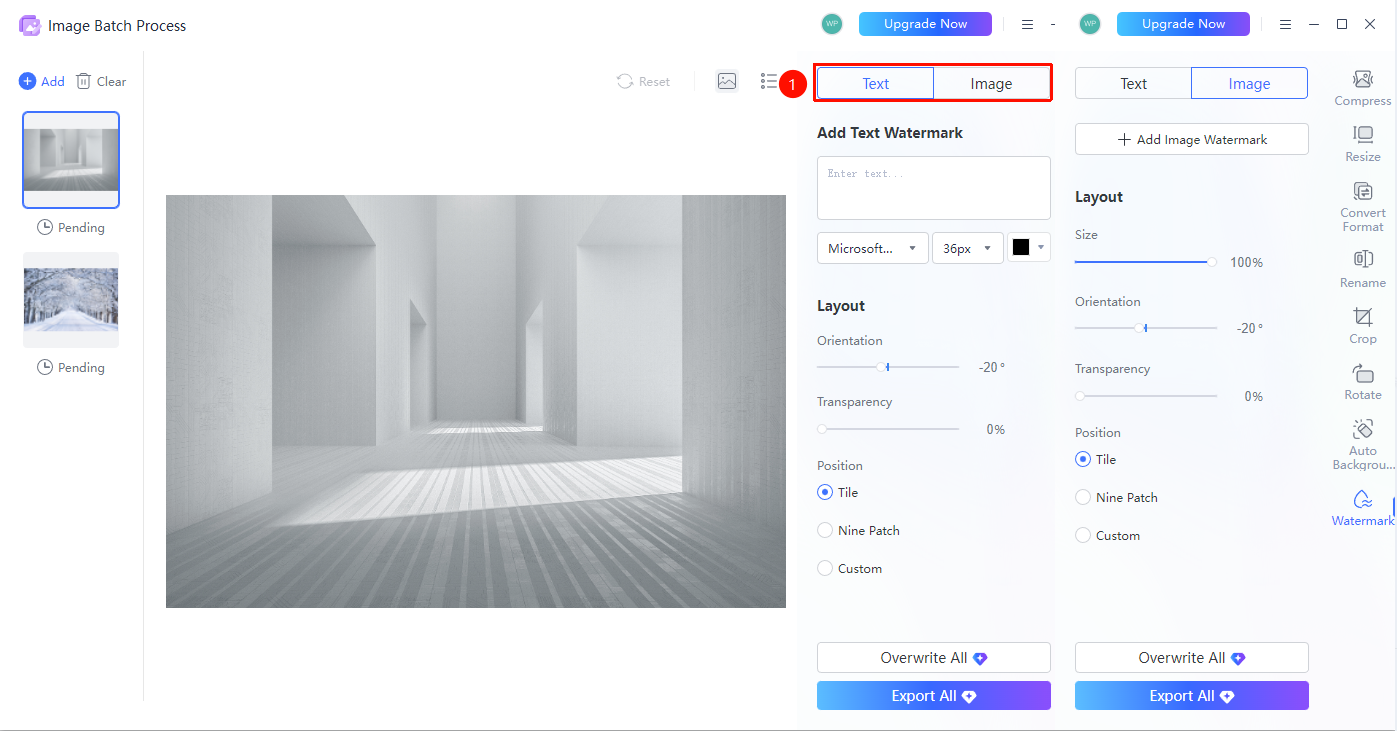The height and width of the screenshot is (731, 1397).
Task: Click the Add Image Watermark button
Action: coord(1192,140)
